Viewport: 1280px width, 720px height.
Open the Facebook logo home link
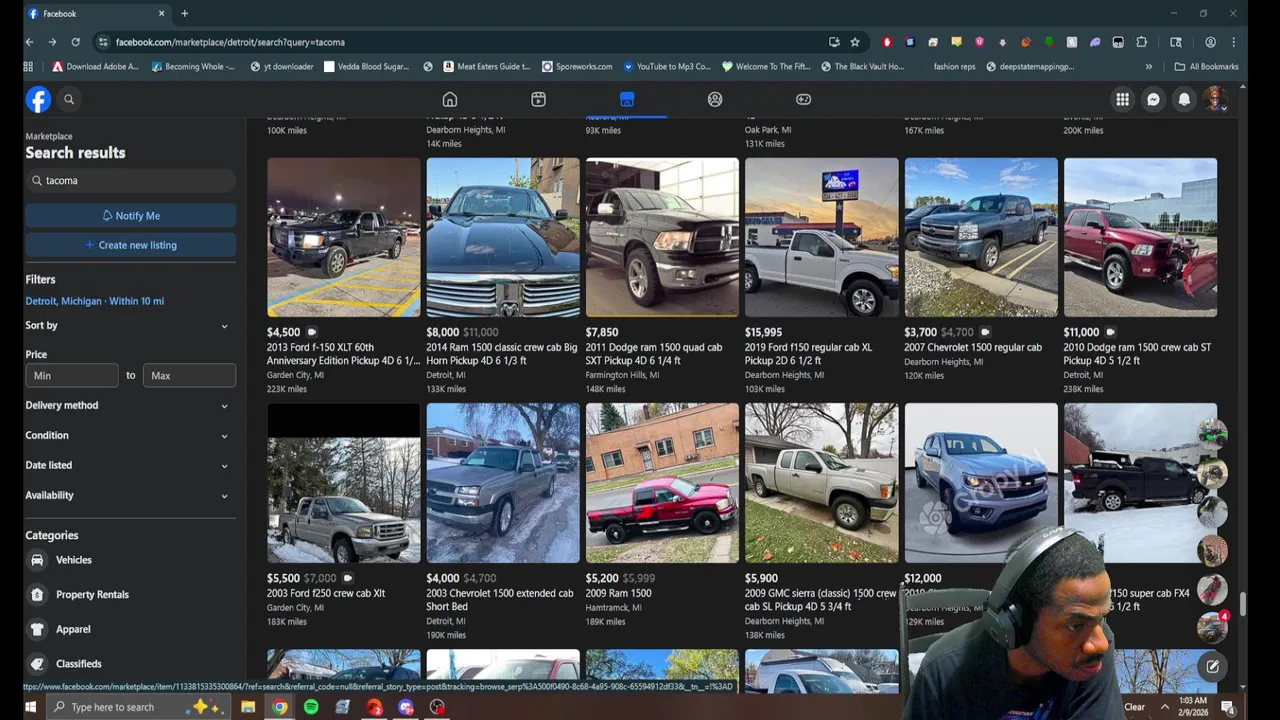(38, 99)
